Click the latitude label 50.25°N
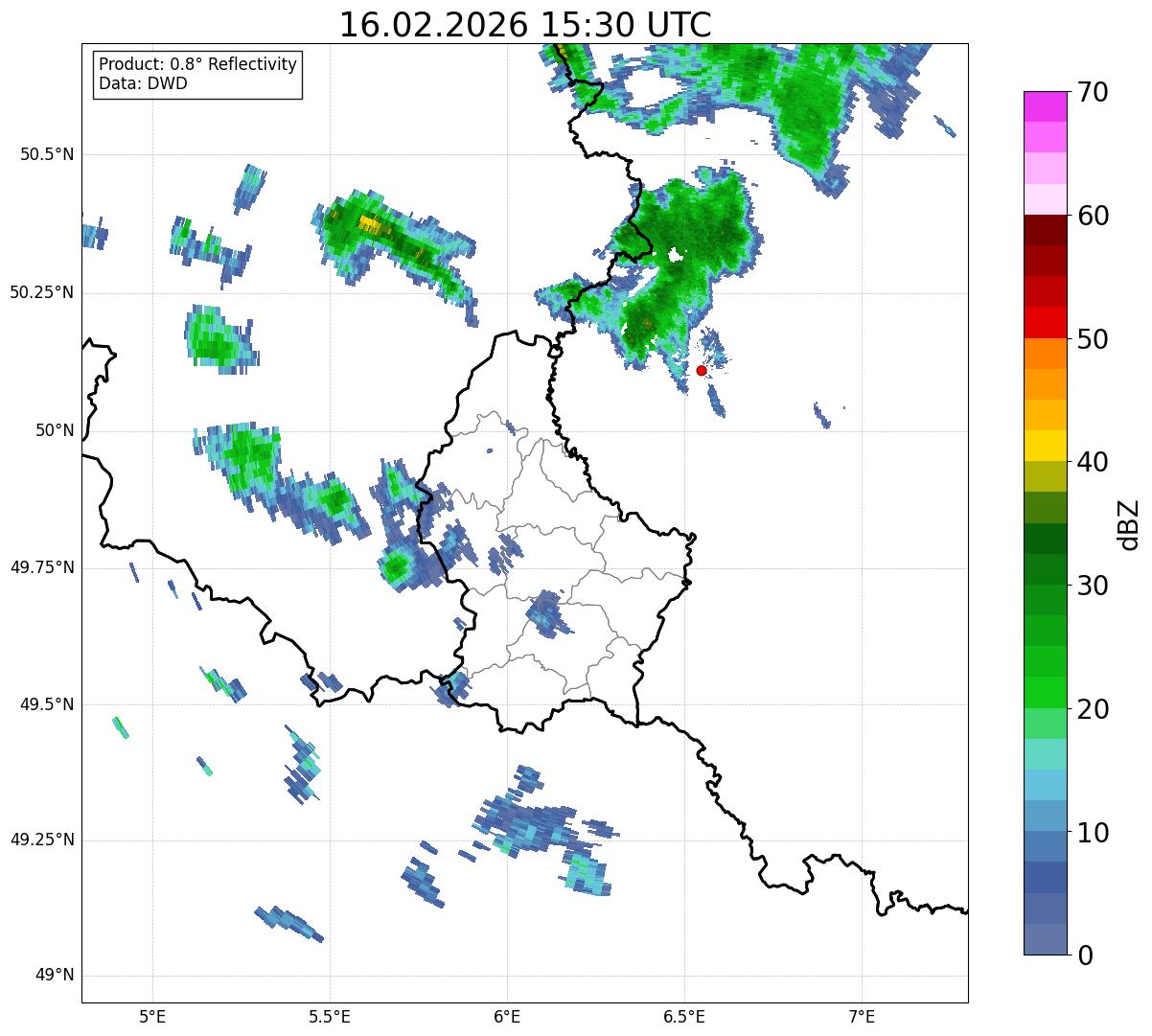1152x1036 pixels. click(42, 292)
